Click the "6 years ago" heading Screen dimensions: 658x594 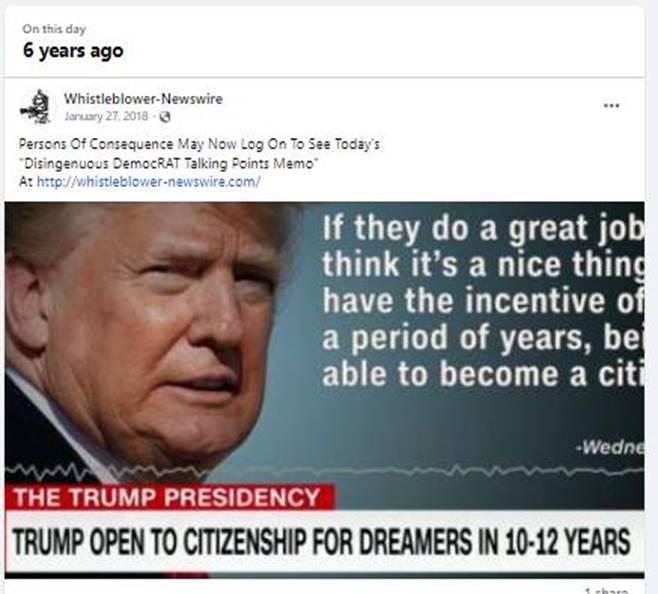[73, 50]
